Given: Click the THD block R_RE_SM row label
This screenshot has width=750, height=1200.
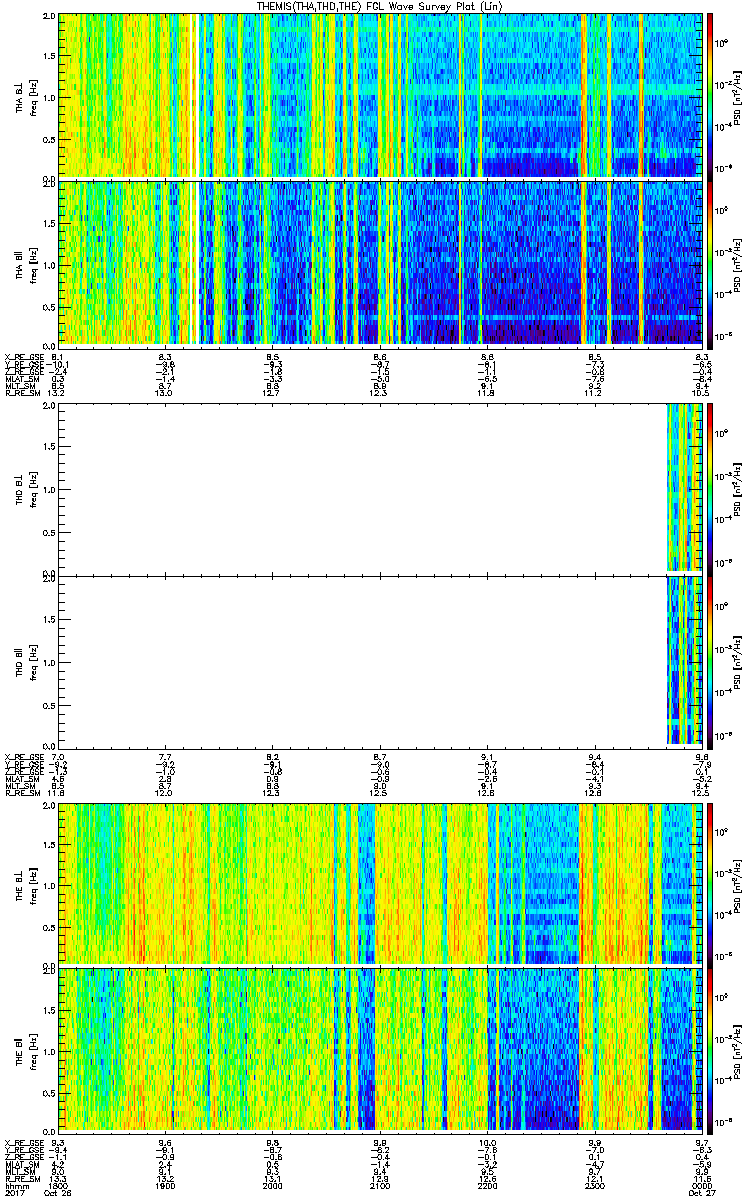Looking at the screenshot, I should tap(21, 793).
